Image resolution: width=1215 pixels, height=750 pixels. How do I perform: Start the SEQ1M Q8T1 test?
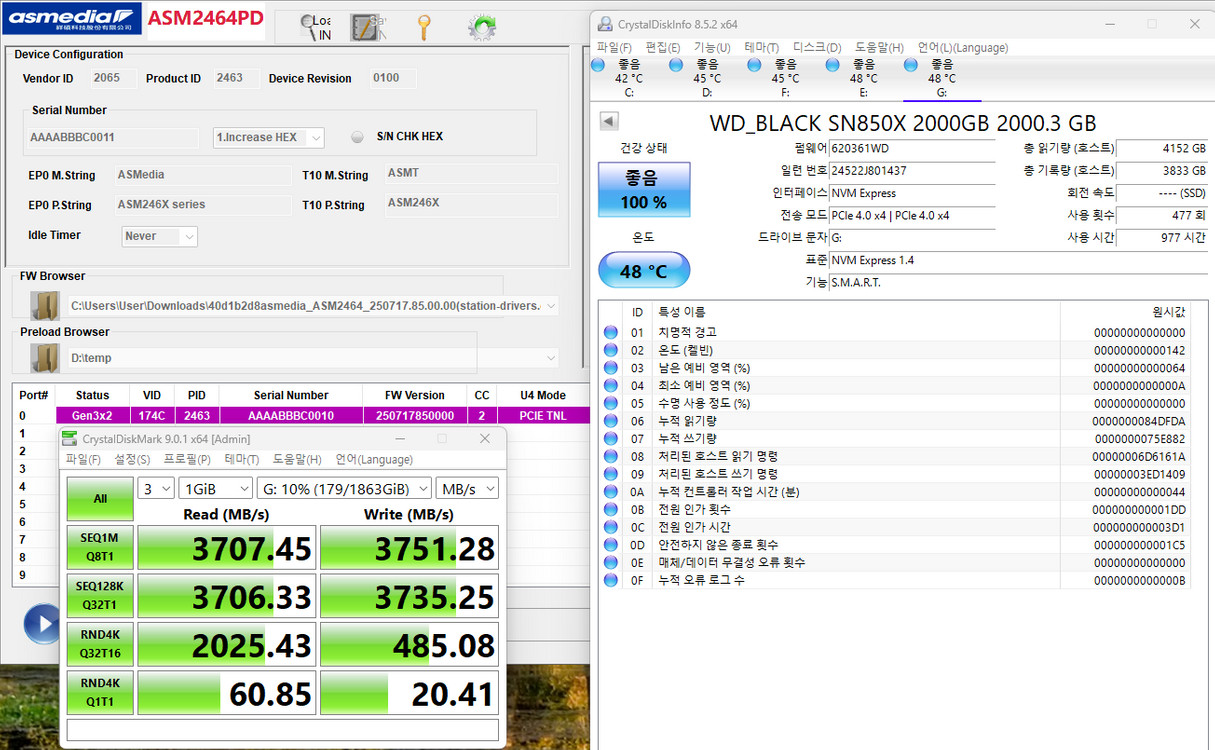99,547
